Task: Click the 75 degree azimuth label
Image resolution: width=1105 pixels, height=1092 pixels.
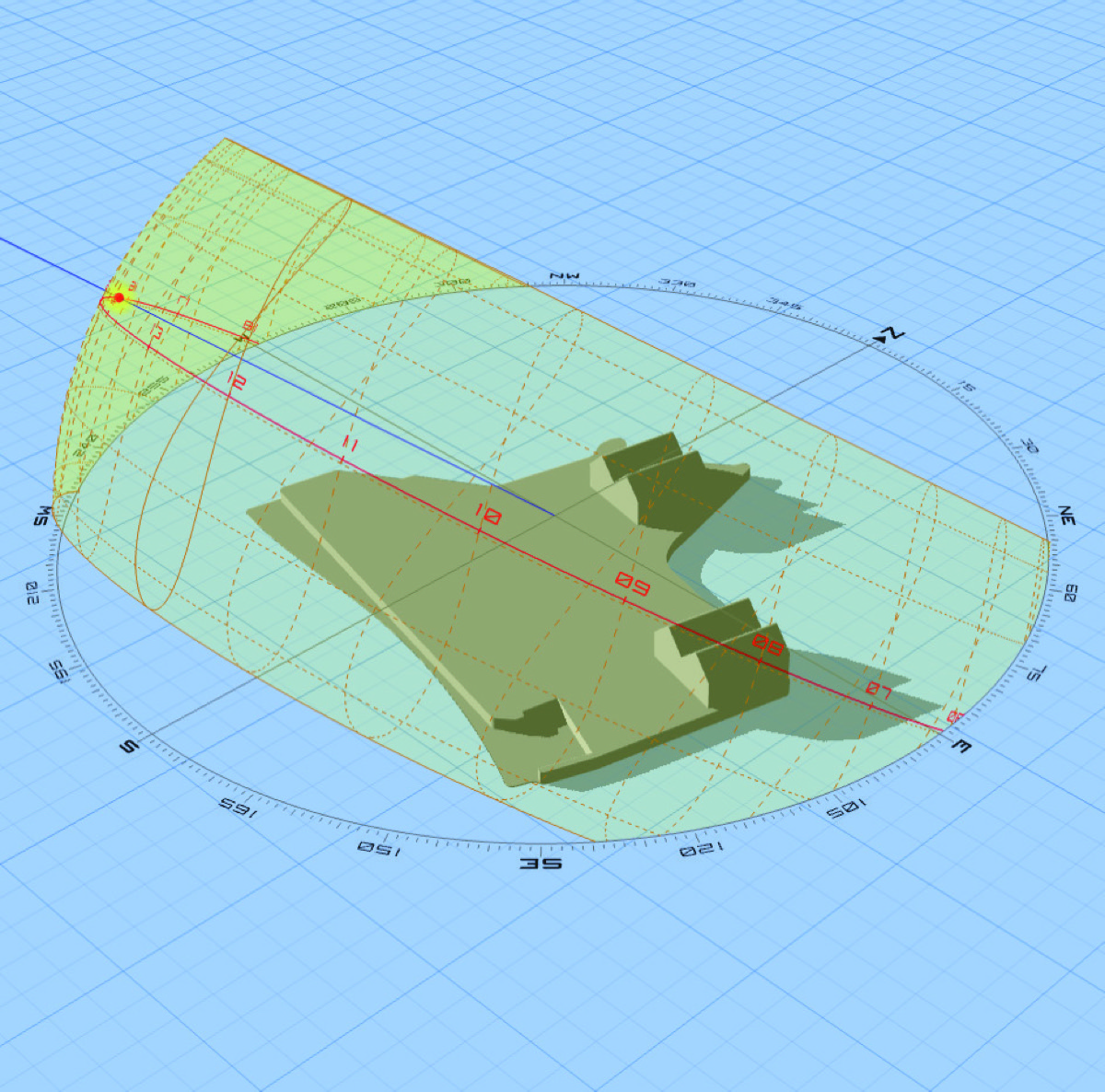Action: pyautogui.click(x=1037, y=672)
